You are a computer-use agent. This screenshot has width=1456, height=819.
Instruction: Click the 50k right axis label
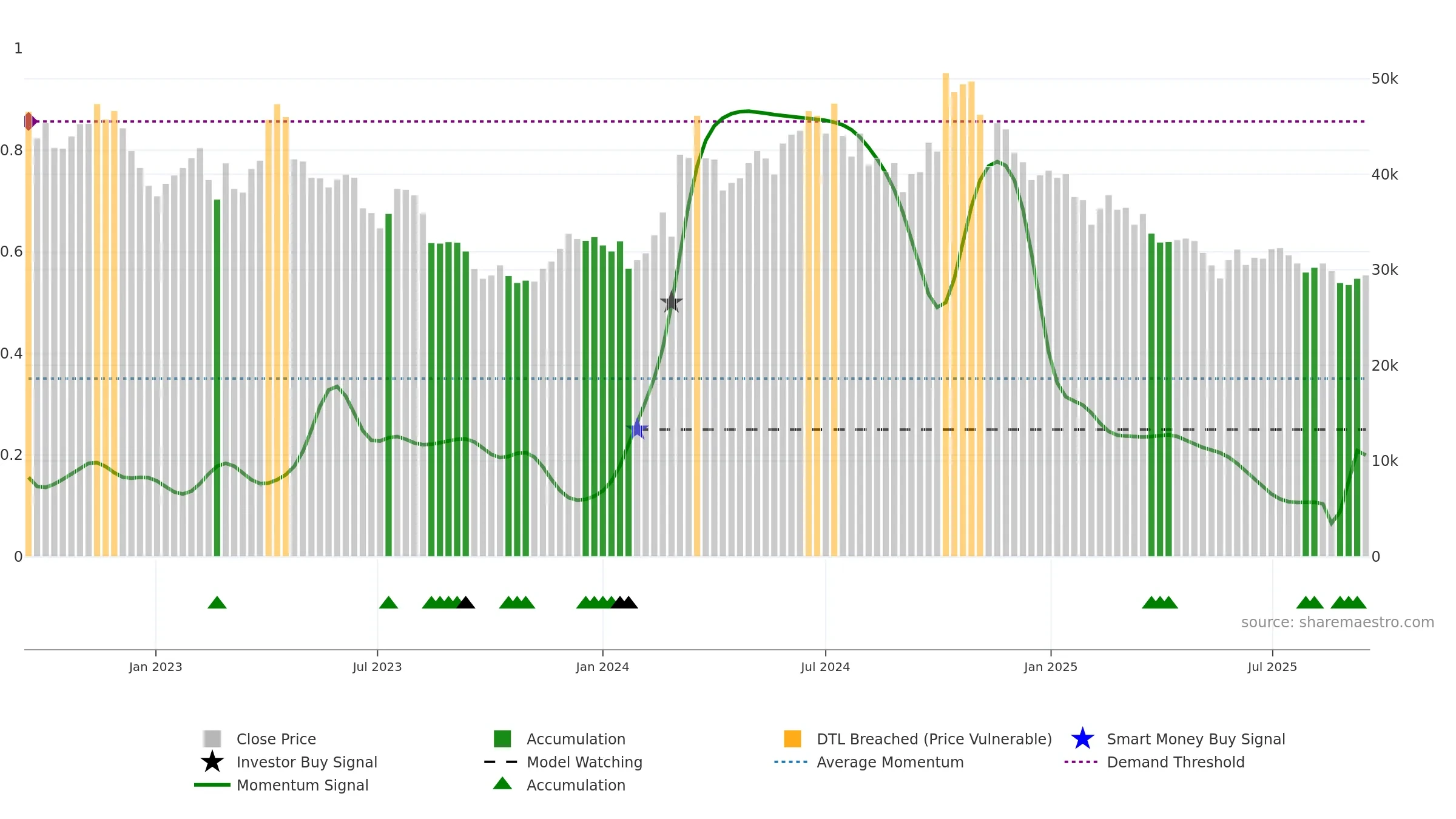coord(1384,79)
